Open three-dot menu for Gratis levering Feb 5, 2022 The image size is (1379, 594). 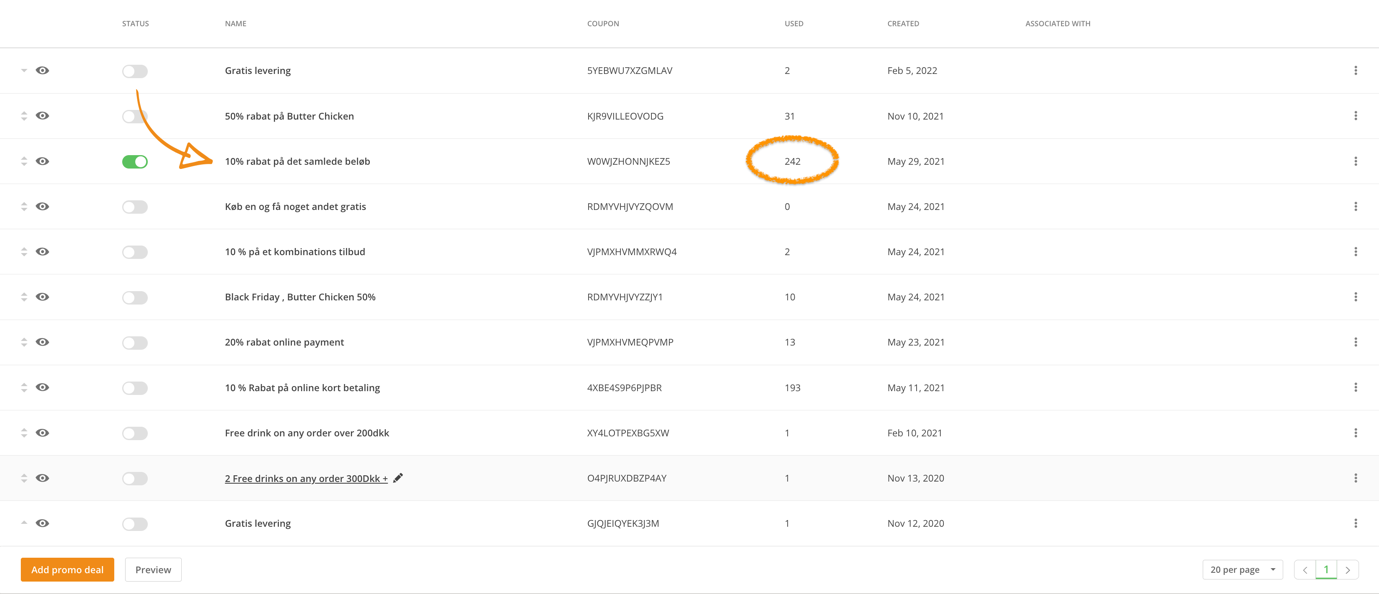[x=1355, y=71]
